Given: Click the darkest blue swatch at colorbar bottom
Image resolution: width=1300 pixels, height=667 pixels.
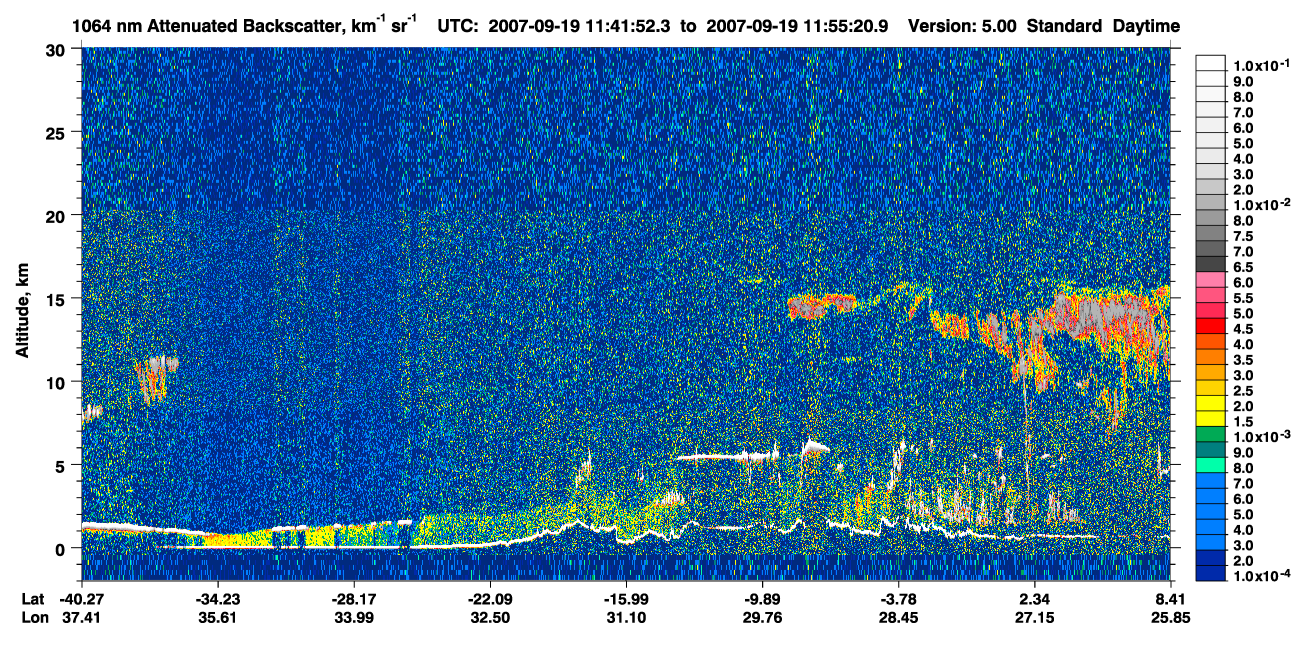Looking at the screenshot, I should coord(1211,574).
